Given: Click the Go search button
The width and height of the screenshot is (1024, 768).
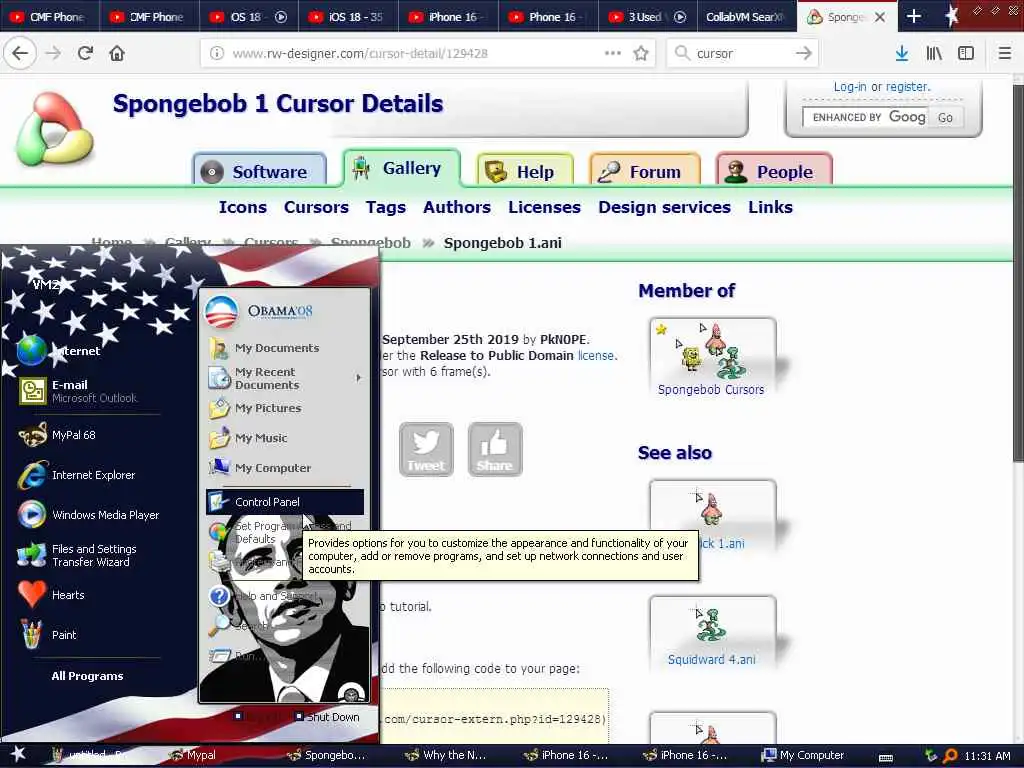Looking at the screenshot, I should click(945, 118).
